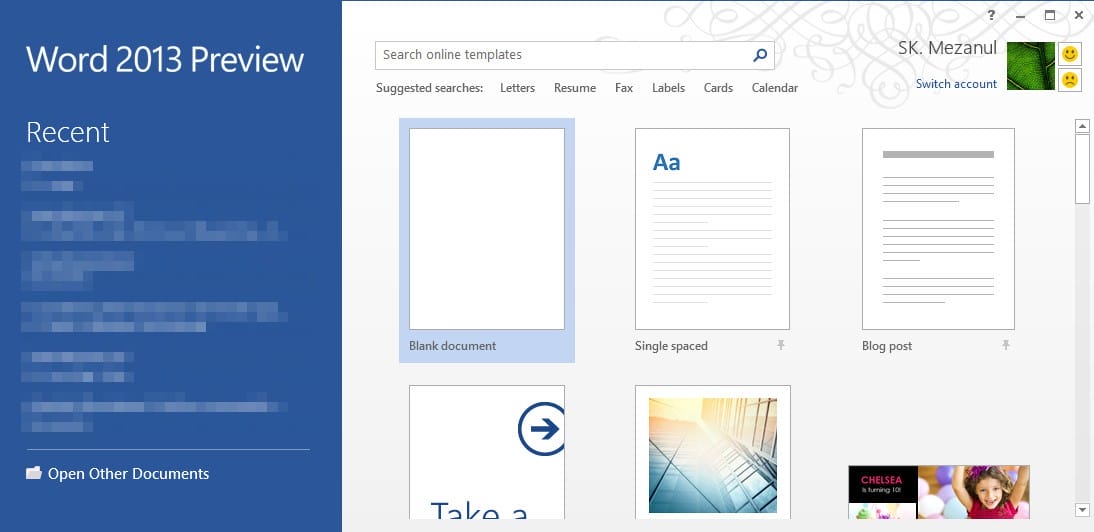Viewport: 1094px width, 532px height.
Task: Click the scrollbar up arrow
Action: point(1082,126)
